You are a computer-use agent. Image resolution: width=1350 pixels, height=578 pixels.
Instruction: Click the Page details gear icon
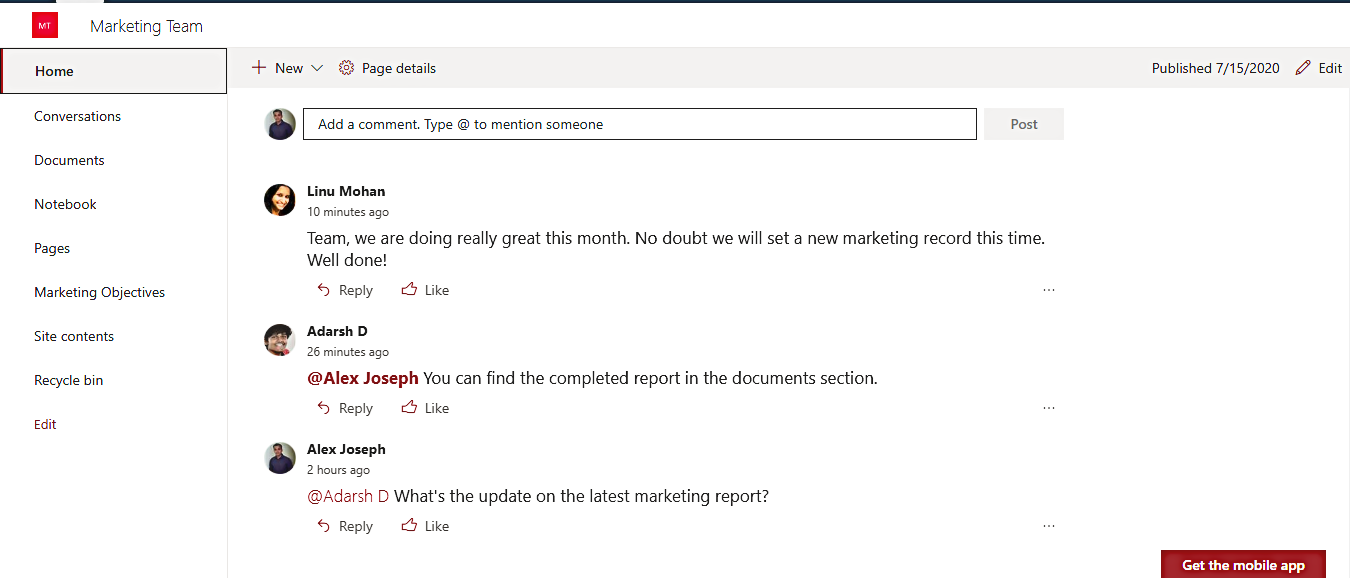tap(346, 67)
